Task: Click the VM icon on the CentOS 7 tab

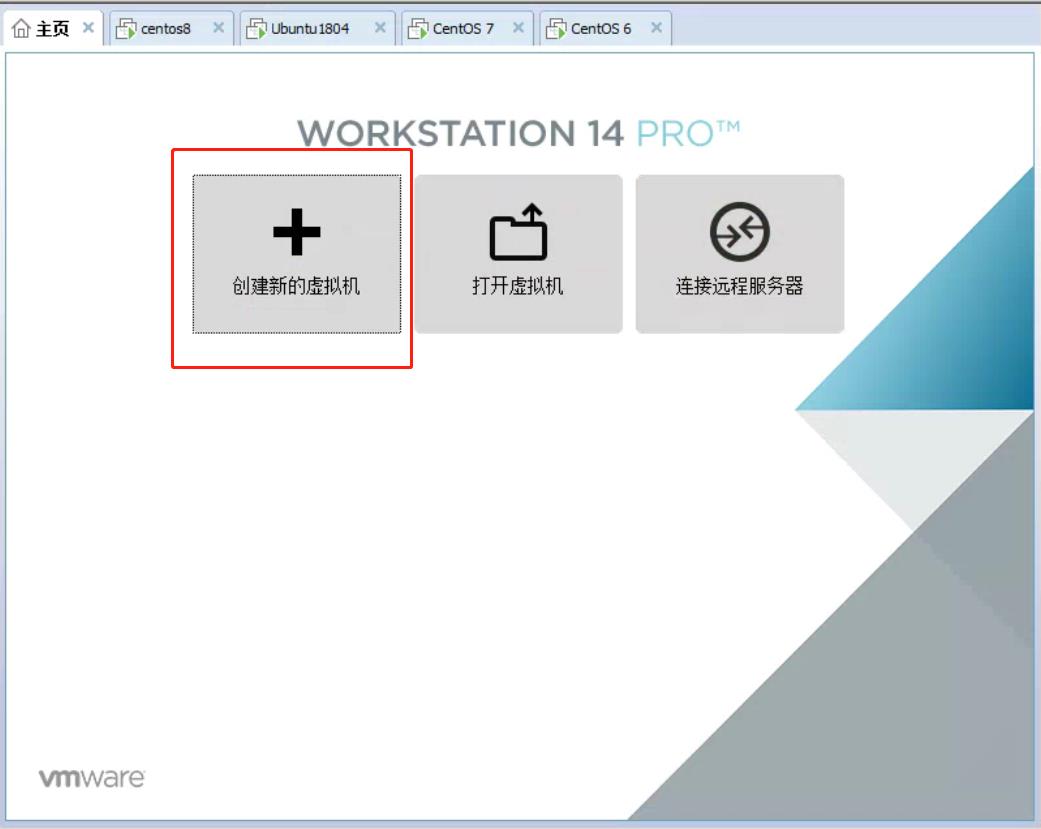Action: pos(418,29)
